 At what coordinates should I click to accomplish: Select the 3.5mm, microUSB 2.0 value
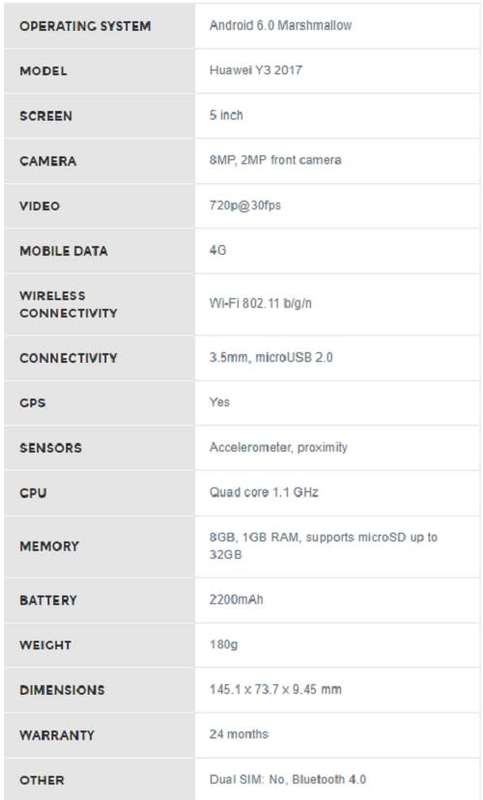click(271, 357)
